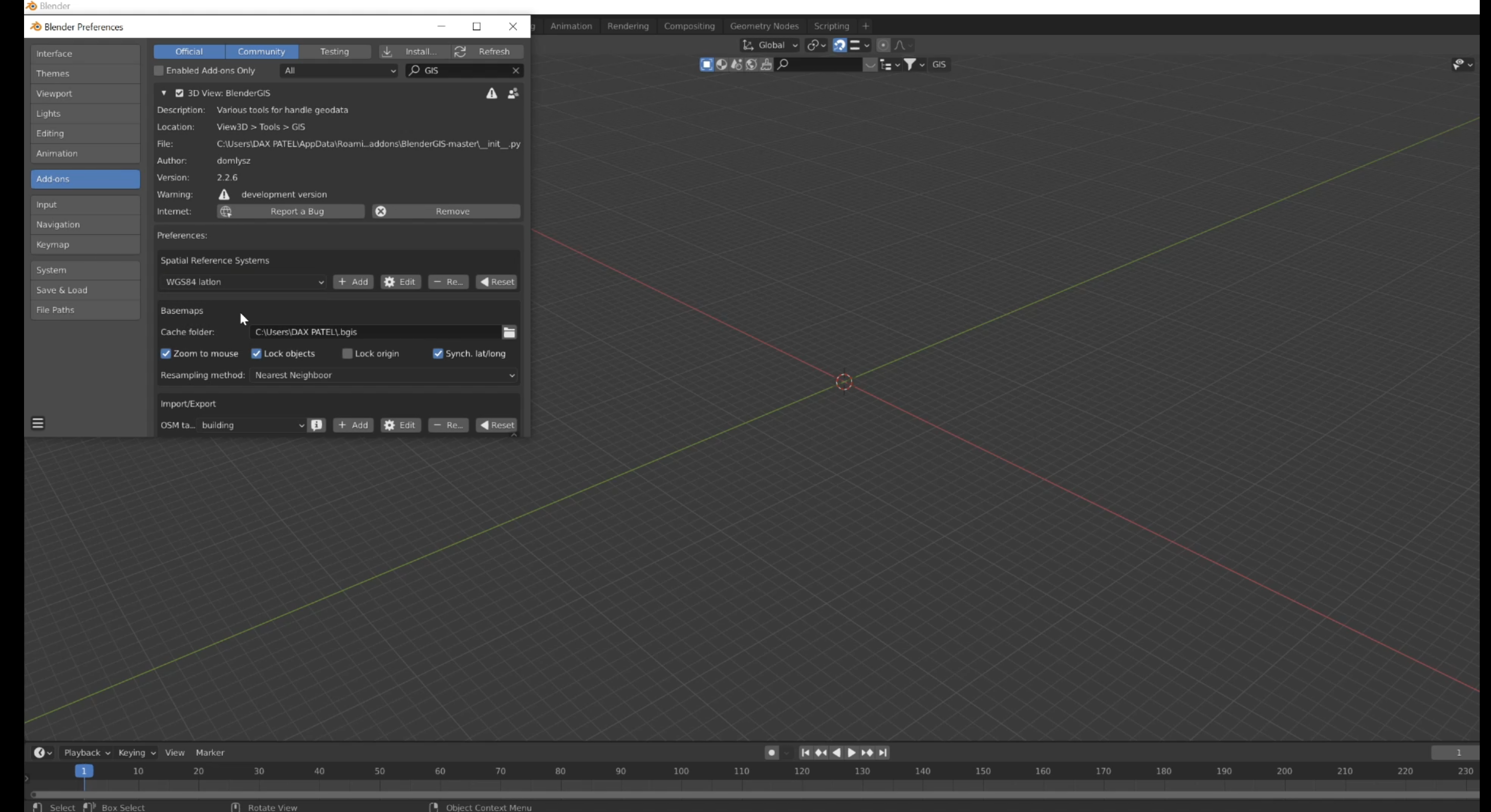
Task: Click the warning icon on BlenderGIS add-on header
Action: pyautogui.click(x=491, y=93)
